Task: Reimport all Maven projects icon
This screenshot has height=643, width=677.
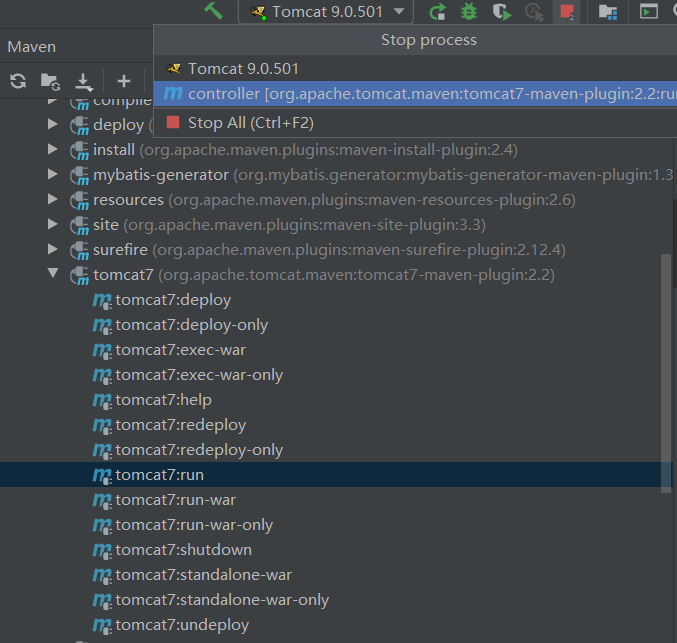Action: (18, 81)
